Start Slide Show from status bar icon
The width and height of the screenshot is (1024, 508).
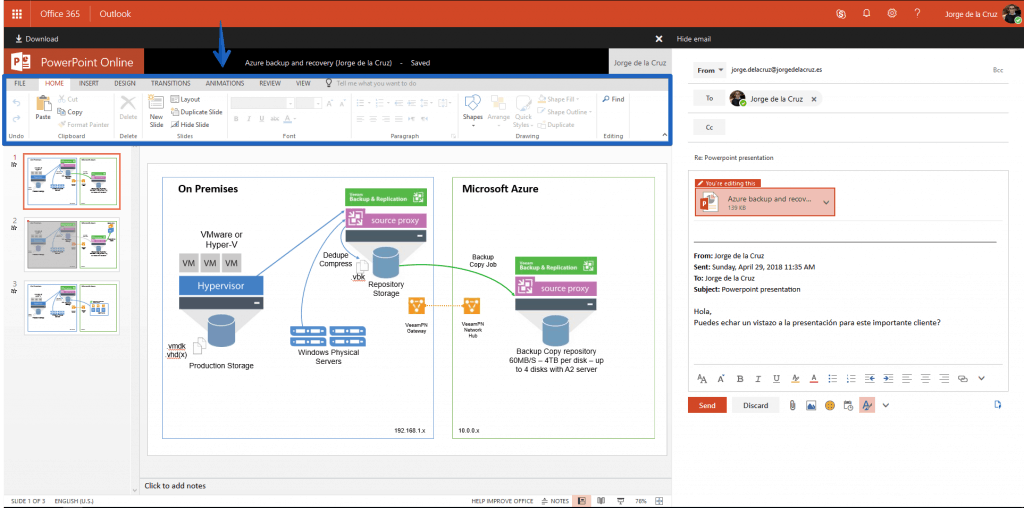[620, 501]
